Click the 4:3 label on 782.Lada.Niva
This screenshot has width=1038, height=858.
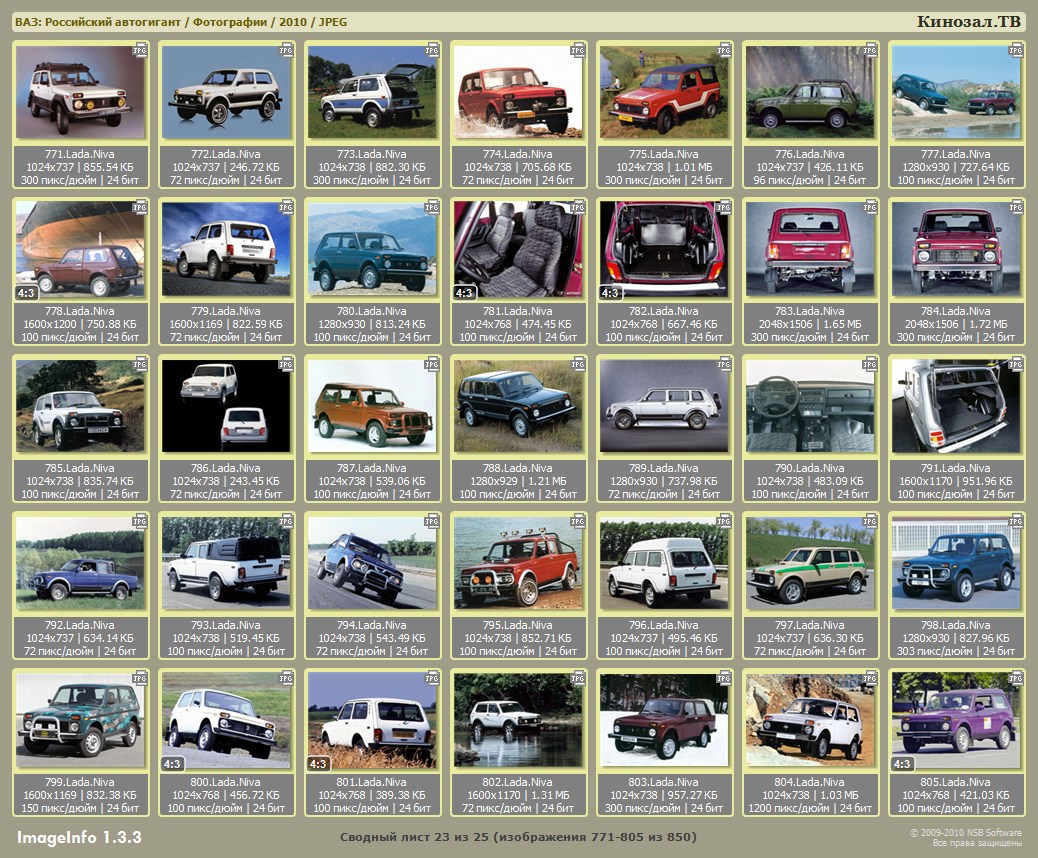[611, 293]
